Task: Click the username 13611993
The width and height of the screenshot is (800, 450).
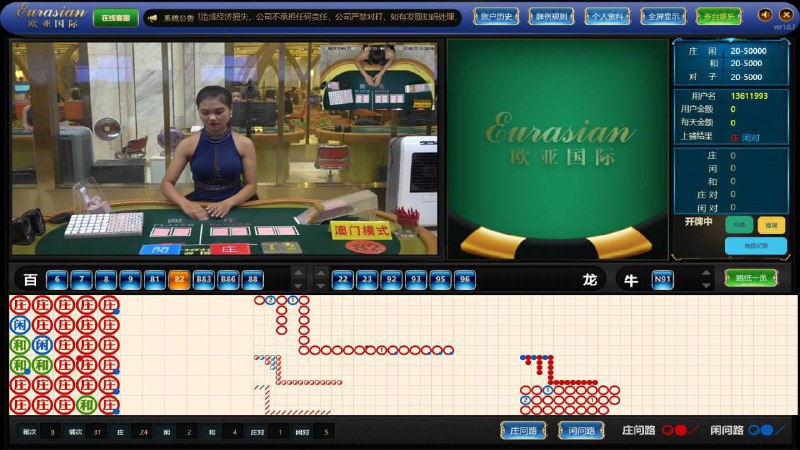Action: pyautogui.click(x=749, y=96)
